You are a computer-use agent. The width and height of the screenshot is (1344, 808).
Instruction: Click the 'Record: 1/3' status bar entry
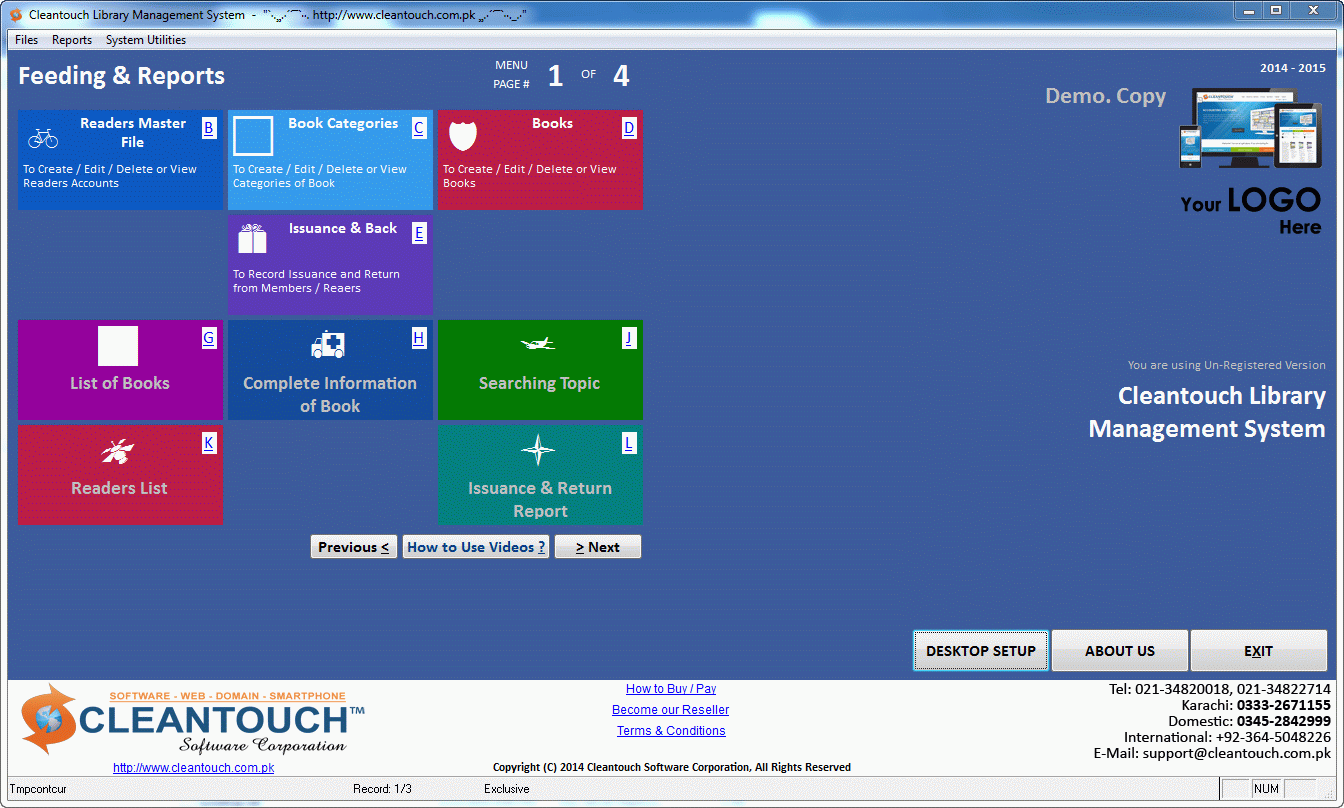[382, 790]
